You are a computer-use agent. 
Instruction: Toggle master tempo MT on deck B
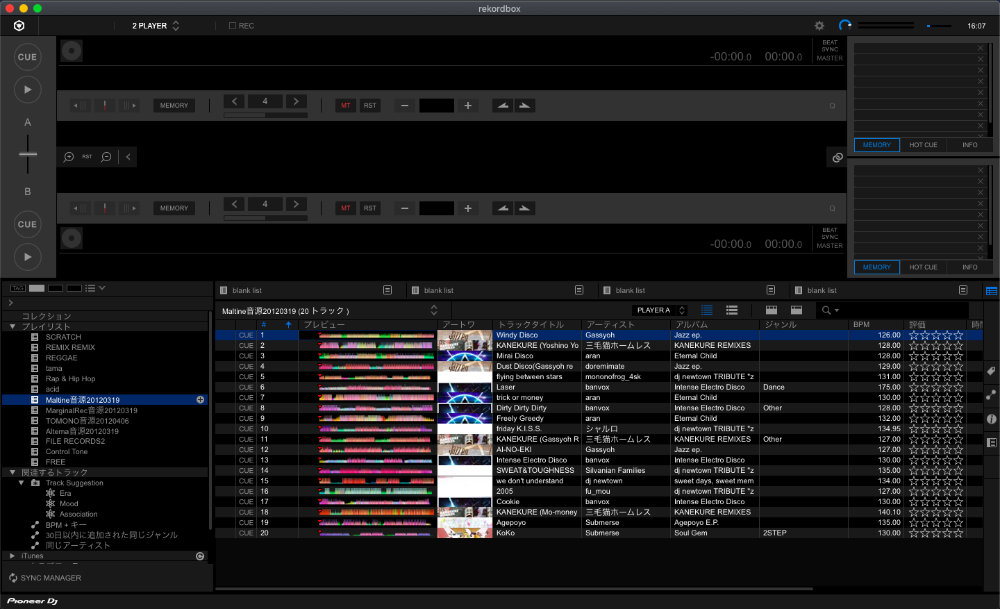345,208
